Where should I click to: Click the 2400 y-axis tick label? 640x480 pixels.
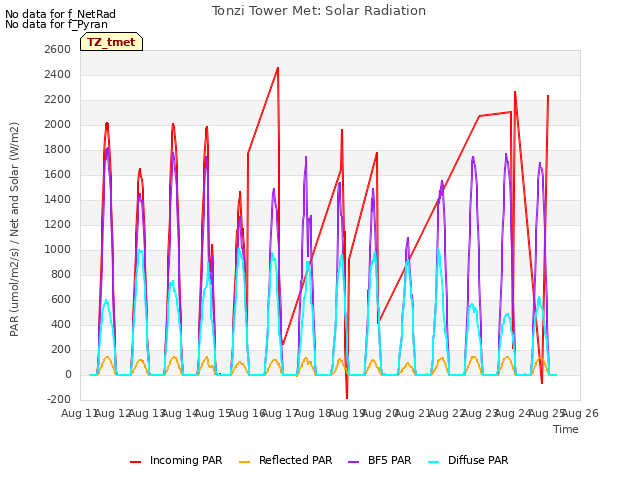[58, 74]
